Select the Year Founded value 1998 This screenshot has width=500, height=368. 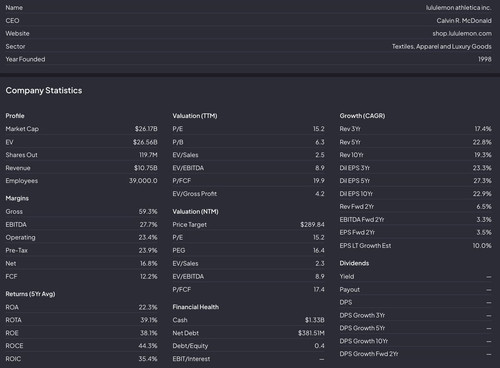point(485,59)
